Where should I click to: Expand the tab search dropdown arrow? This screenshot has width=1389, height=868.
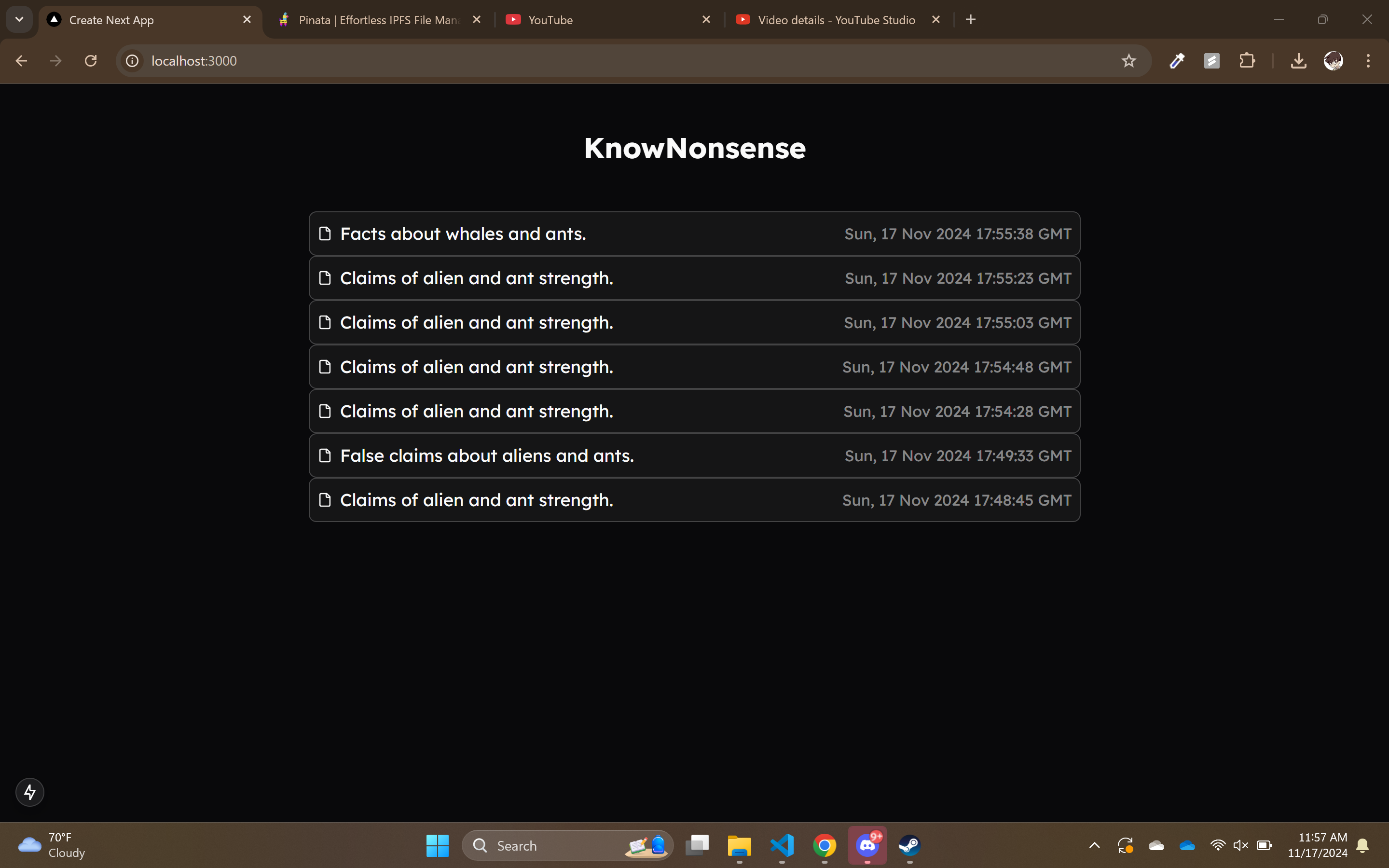pyautogui.click(x=19, y=19)
